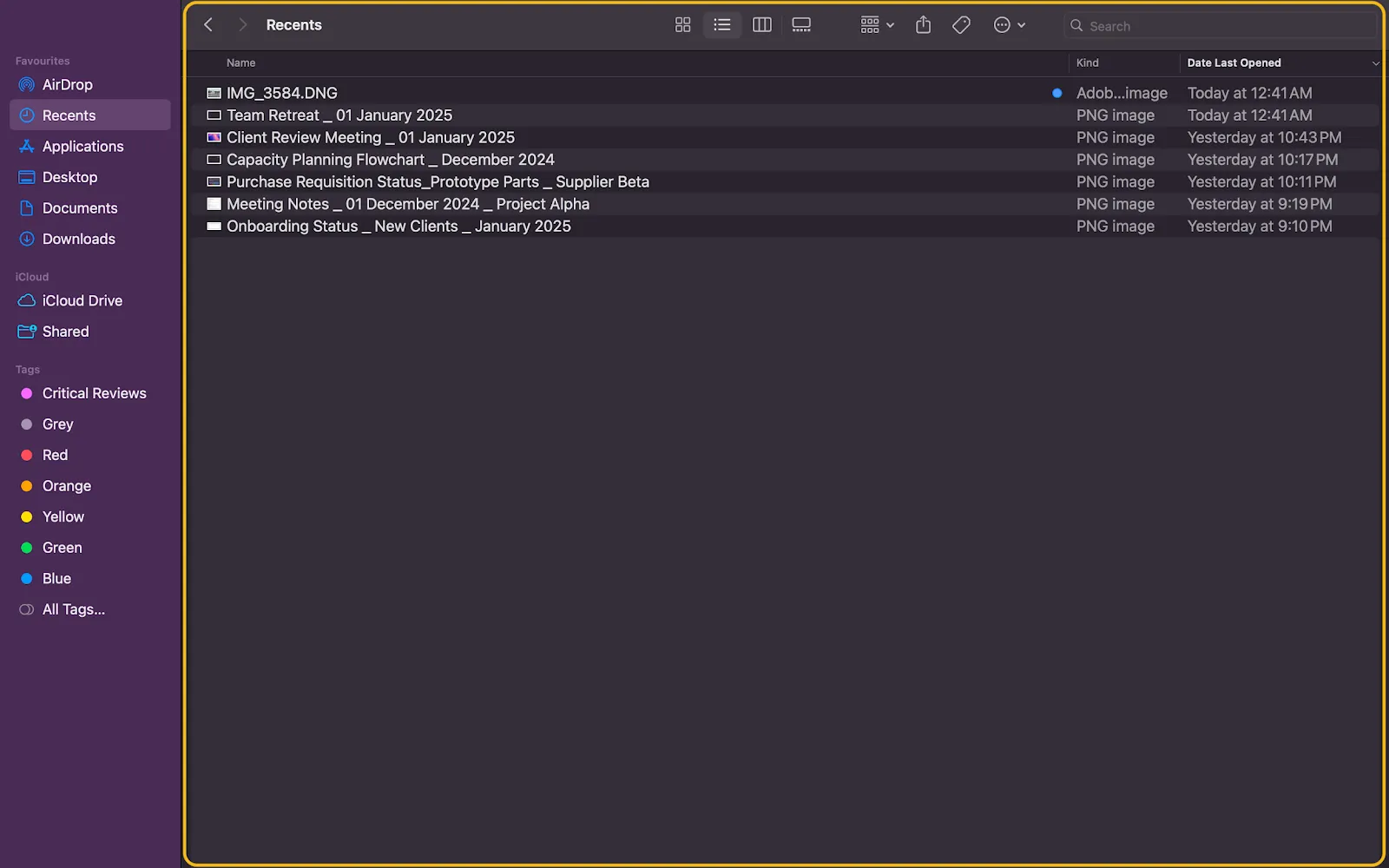Select the Blue tag
The image size is (1389, 868).
(90, 578)
